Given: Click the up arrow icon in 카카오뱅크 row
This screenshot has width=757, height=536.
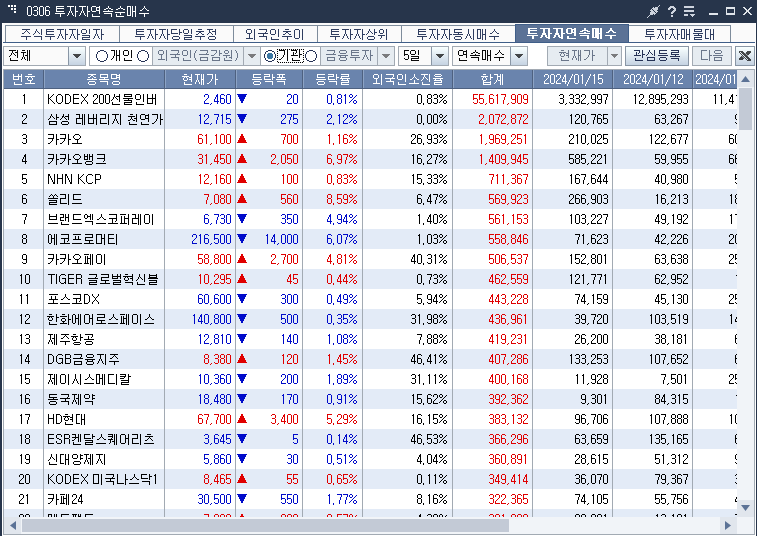Looking at the screenshot, I should (242, 159).
